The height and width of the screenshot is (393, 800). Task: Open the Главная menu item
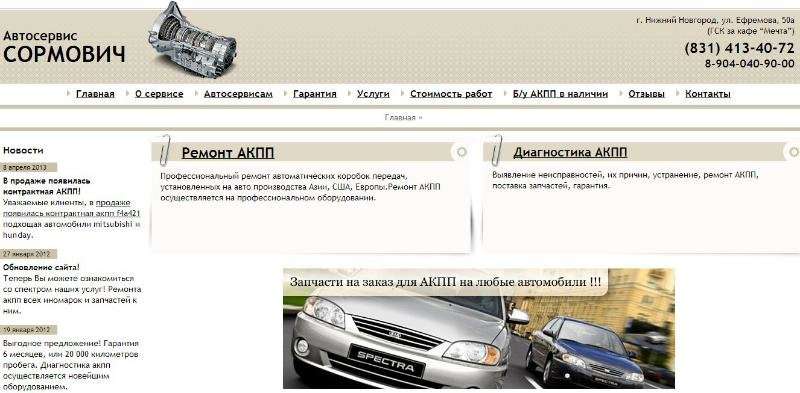(x=95, y=94)
